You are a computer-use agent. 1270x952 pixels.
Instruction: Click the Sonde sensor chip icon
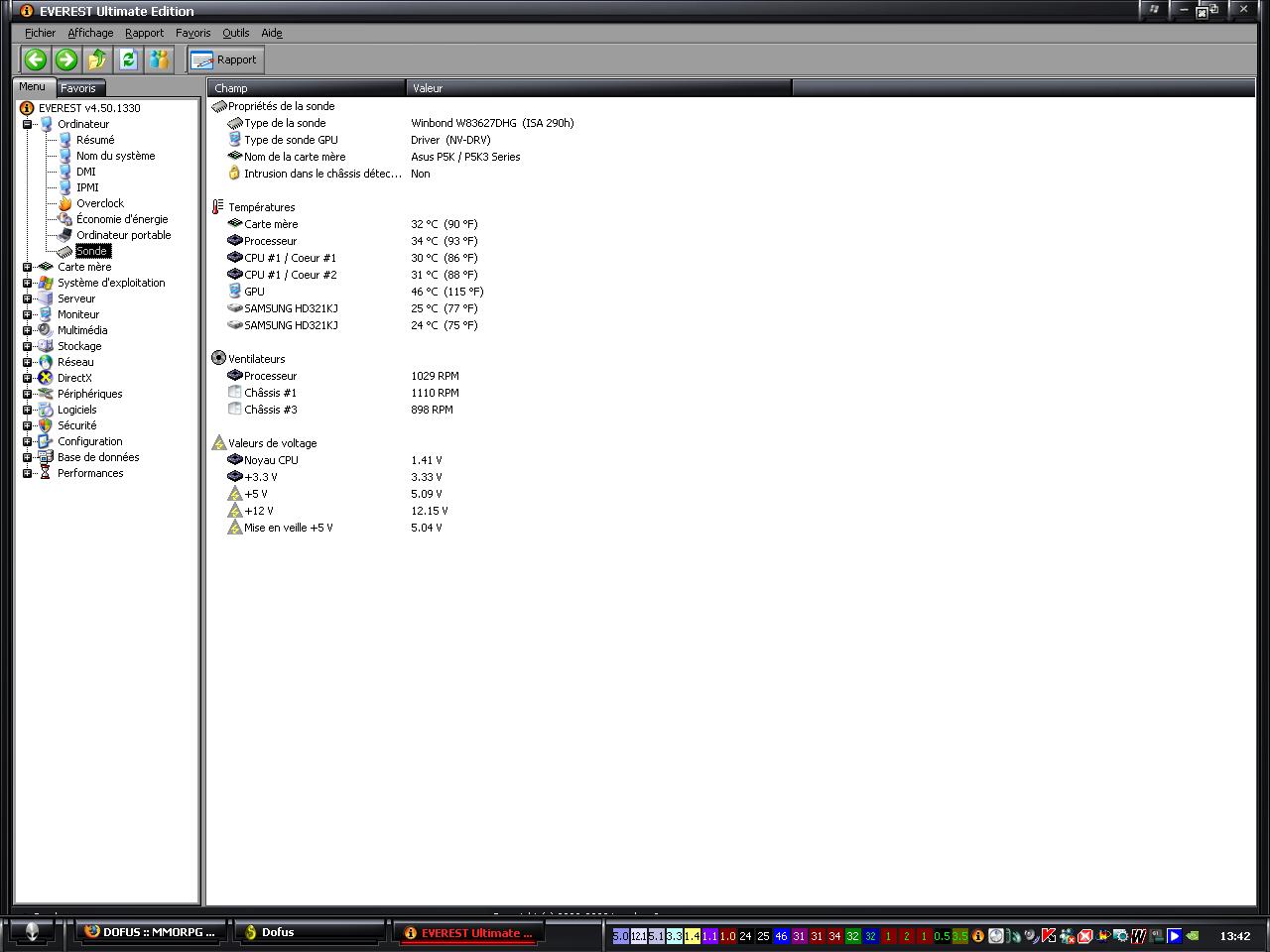65,251
